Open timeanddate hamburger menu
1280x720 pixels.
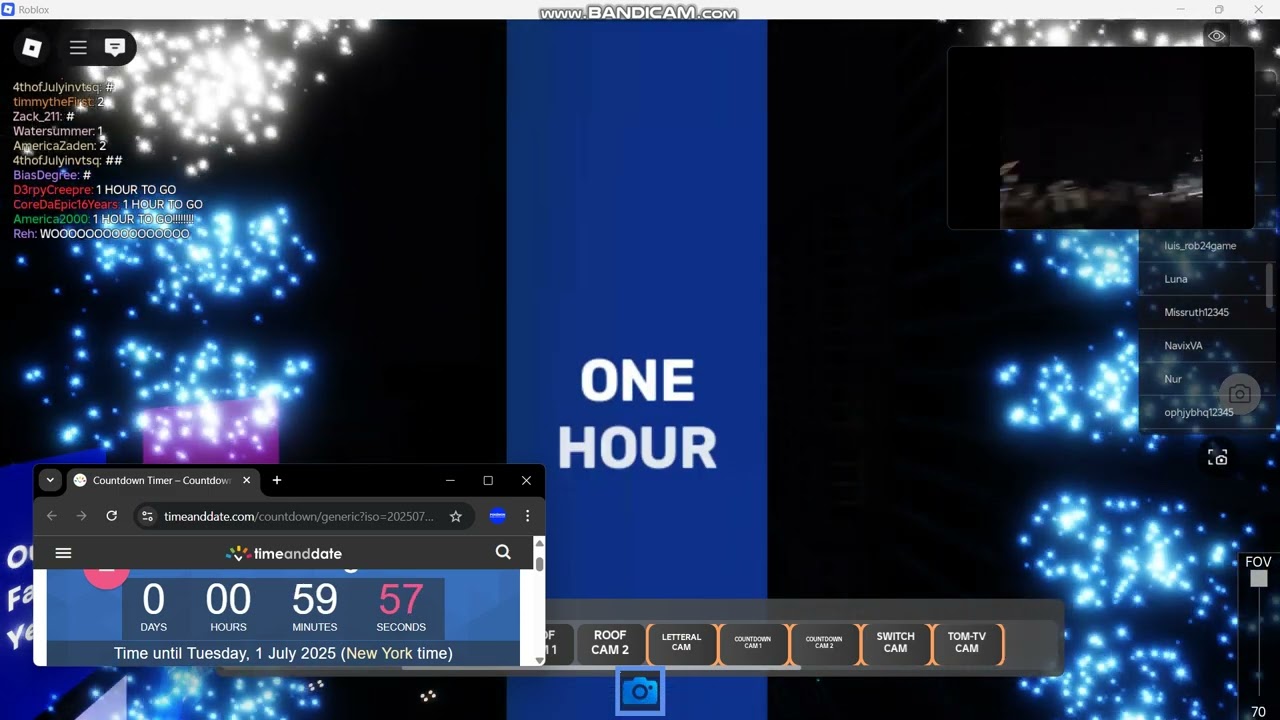(64, 553)
